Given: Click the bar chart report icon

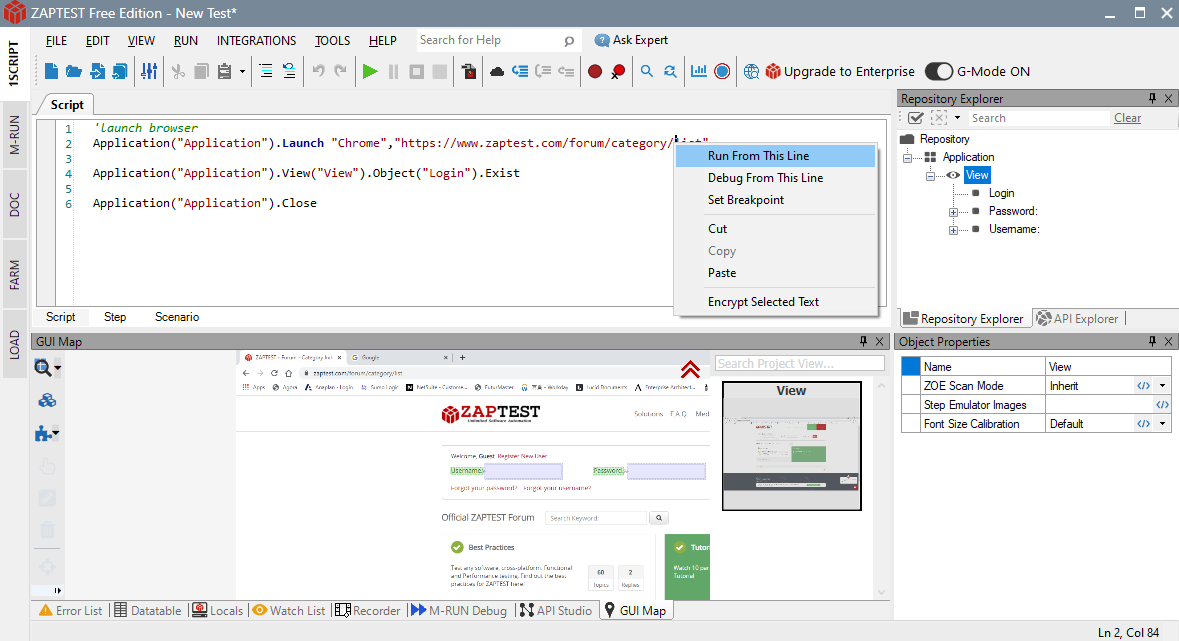Looking at the screenshot, I should [699, 71].
